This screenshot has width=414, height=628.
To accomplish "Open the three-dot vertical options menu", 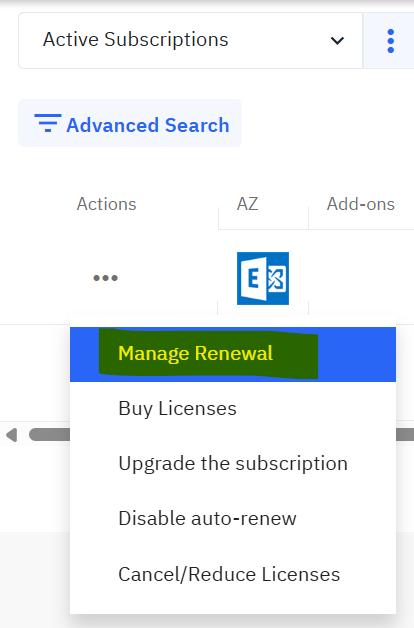I will pyautogui.click(x=390, y=40).
